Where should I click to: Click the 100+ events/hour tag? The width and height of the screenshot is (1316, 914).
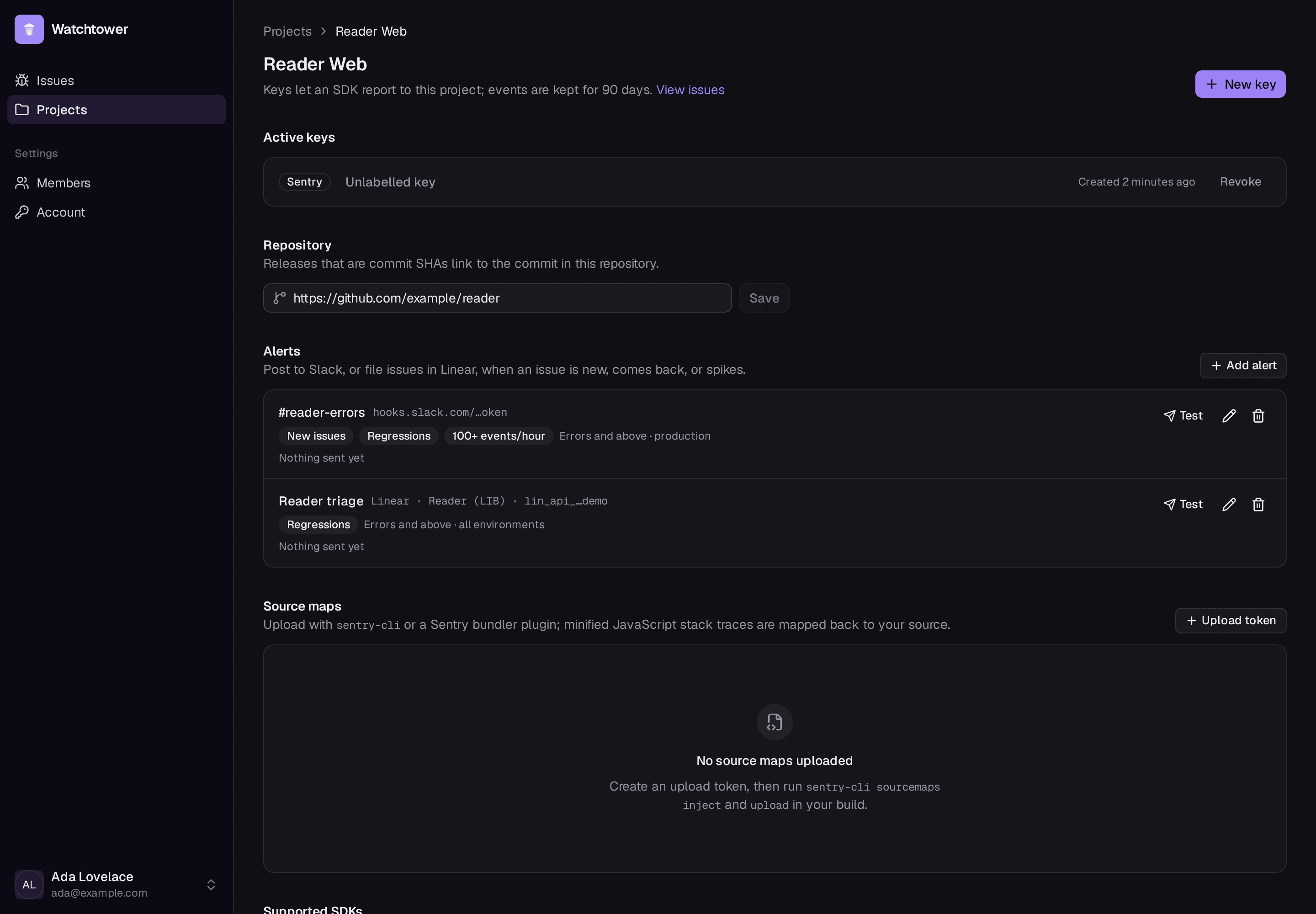(499, 436)
